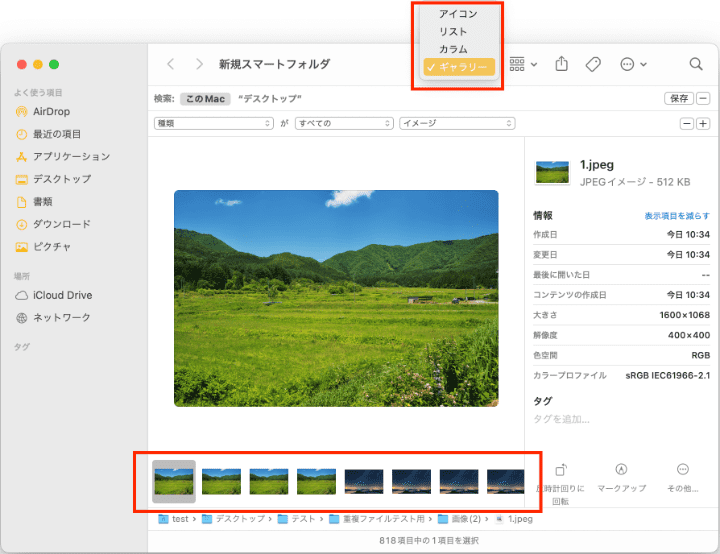Click the rotate counterclockwise icon
The width and height of the screenshot is (720, 554).
561,470
